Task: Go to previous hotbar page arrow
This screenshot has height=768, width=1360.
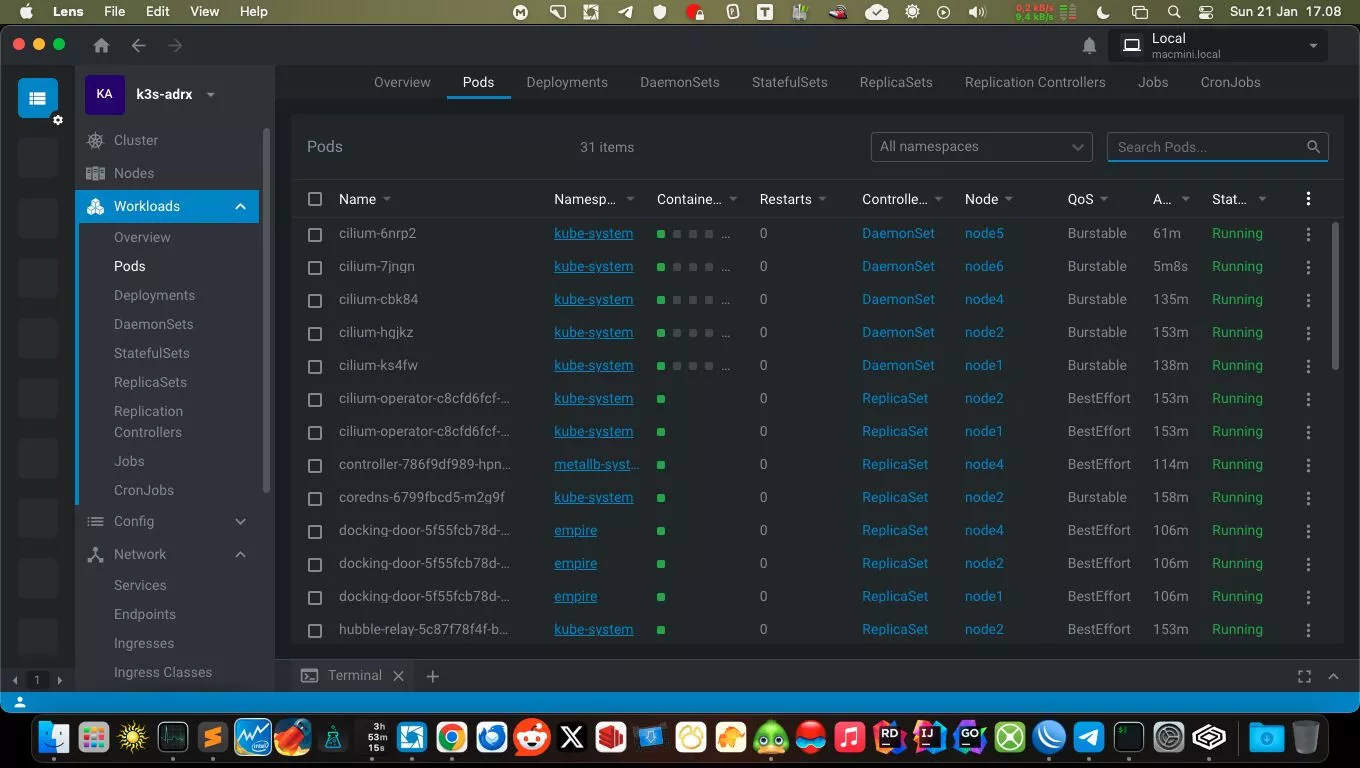Action: pyautogui.click(x=15, y=680)
